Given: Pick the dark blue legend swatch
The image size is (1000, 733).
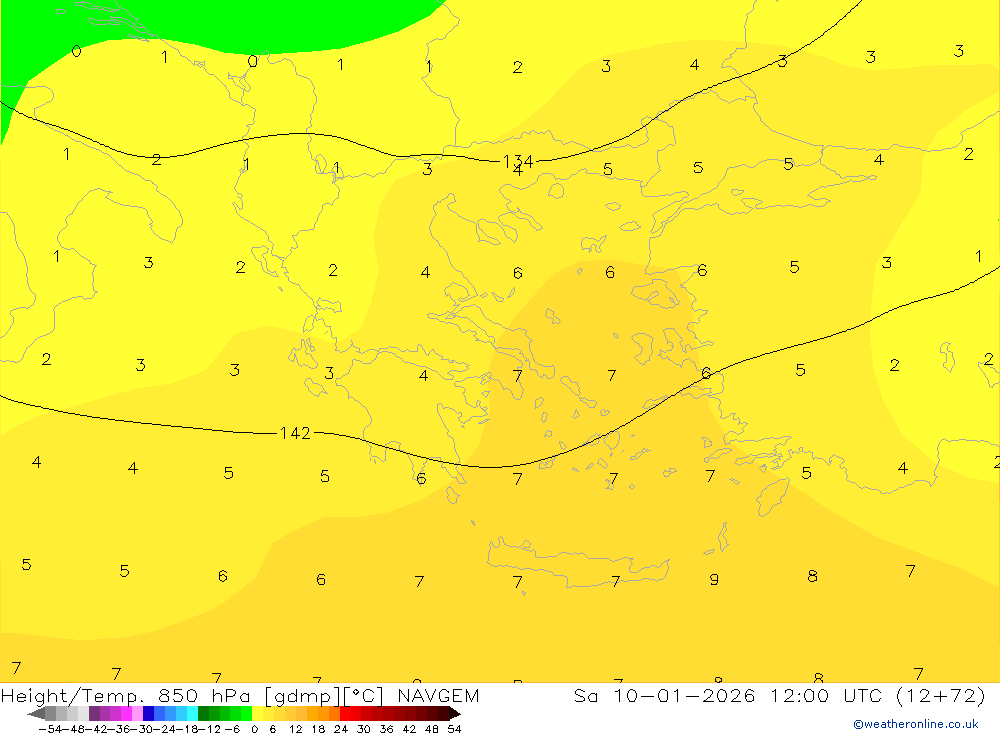Looking at the screenshot, I should 149,713.
